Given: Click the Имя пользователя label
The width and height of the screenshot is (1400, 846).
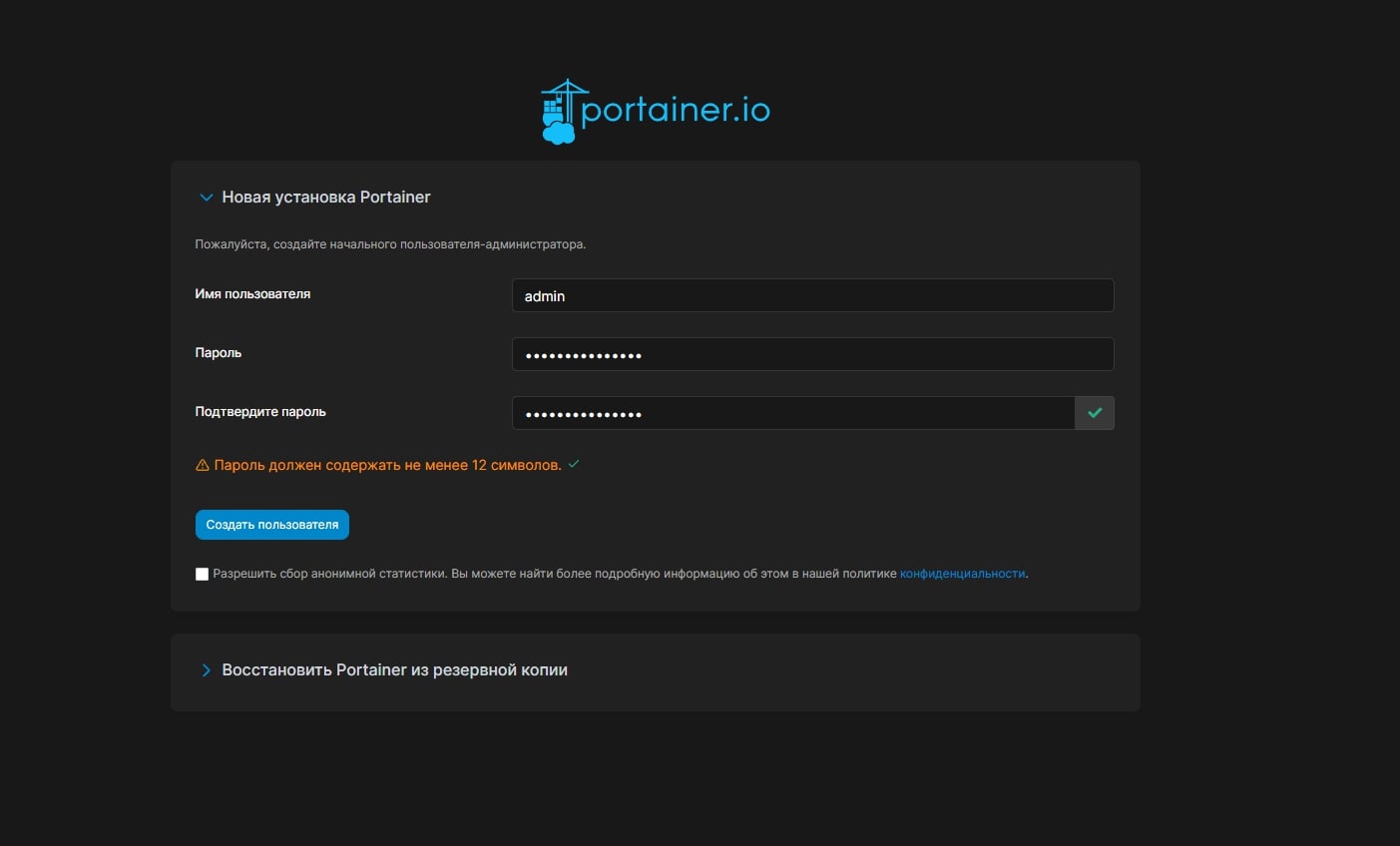Looking at the screenshot, I should (252, 294).
